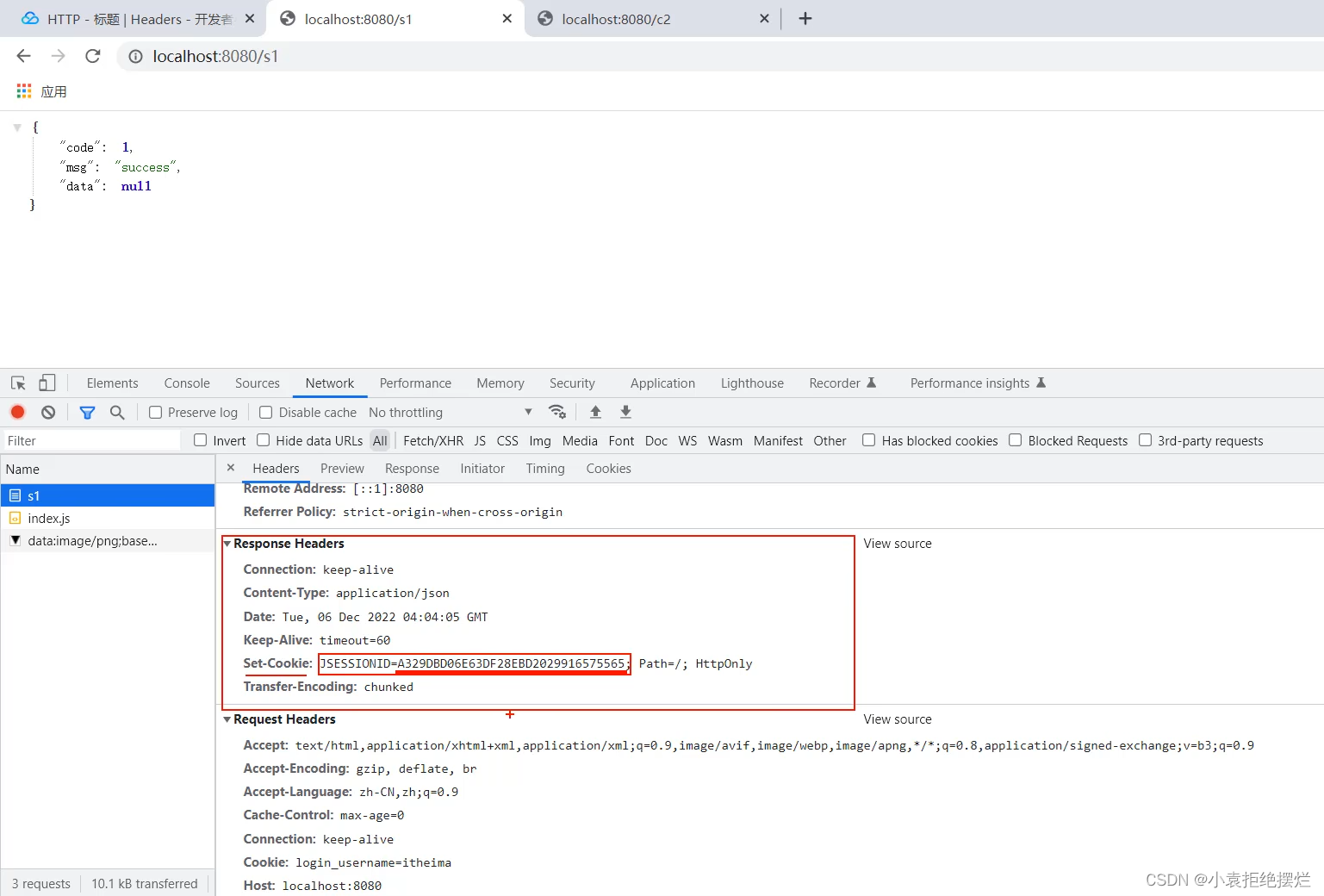Close the localhost:8080/c2 tab
Screen dimensions: 1324x896
click(x=764, y=19)
